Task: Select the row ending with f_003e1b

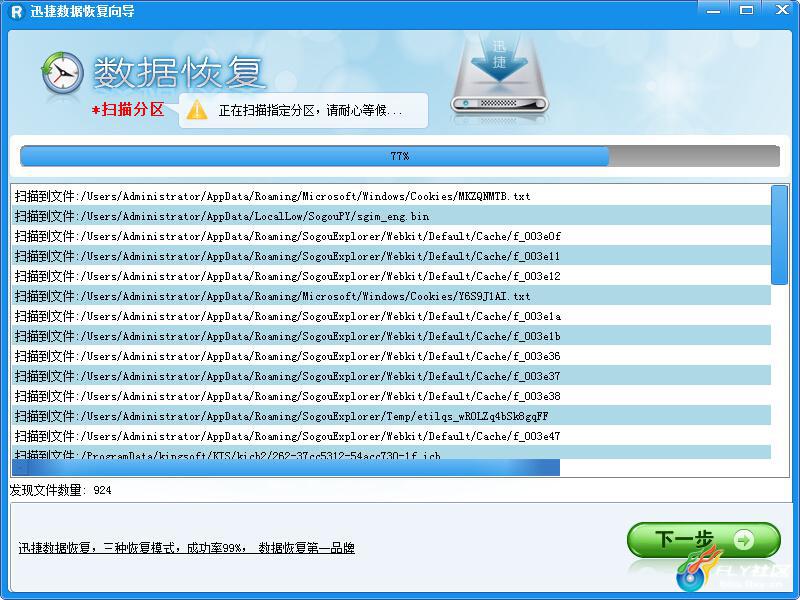Action: point(391,336)
